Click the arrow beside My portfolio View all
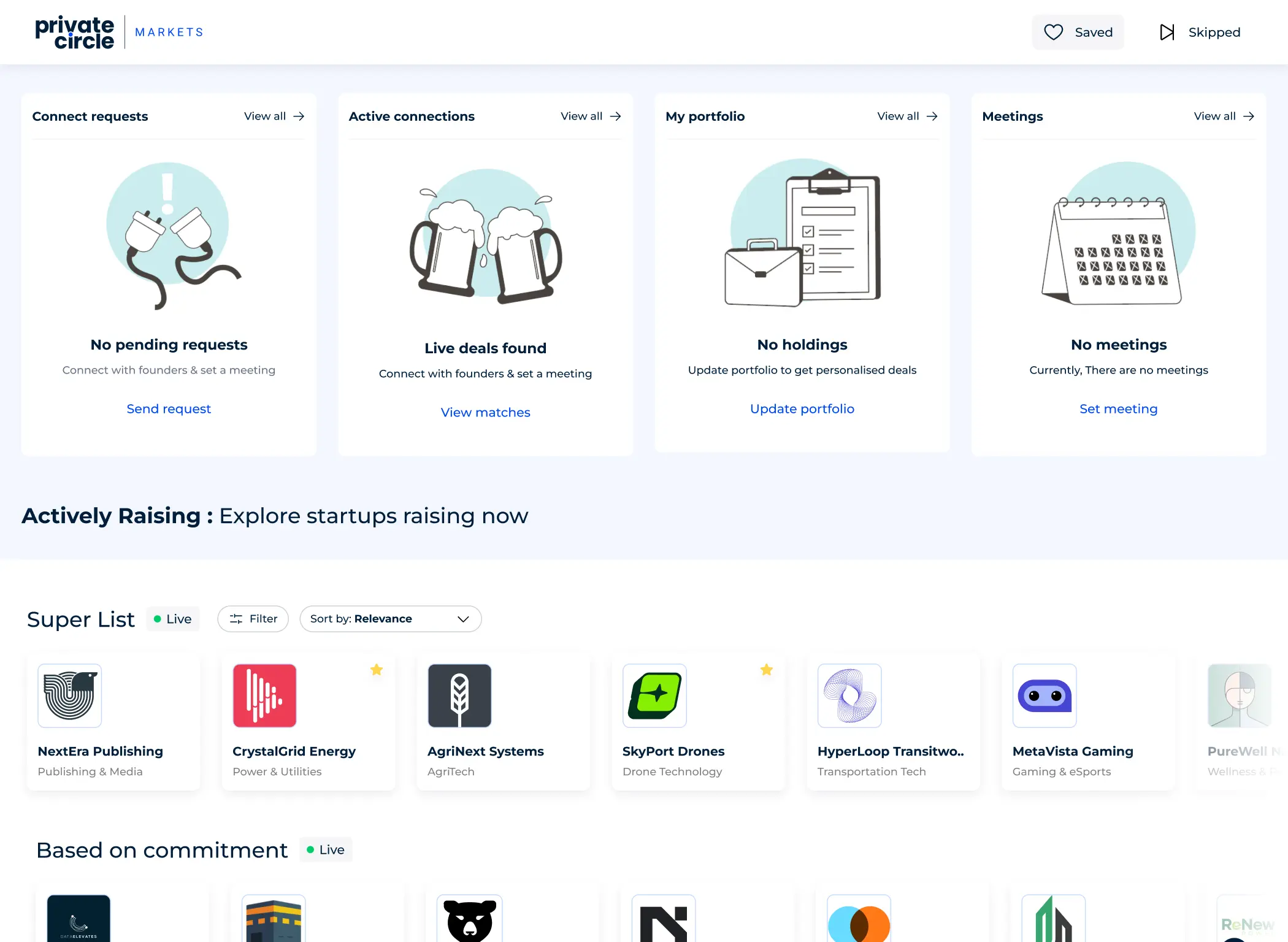 coord(932,116)
